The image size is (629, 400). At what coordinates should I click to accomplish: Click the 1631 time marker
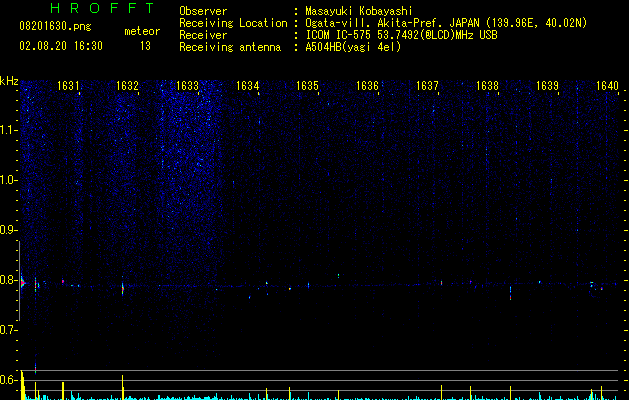68,86
